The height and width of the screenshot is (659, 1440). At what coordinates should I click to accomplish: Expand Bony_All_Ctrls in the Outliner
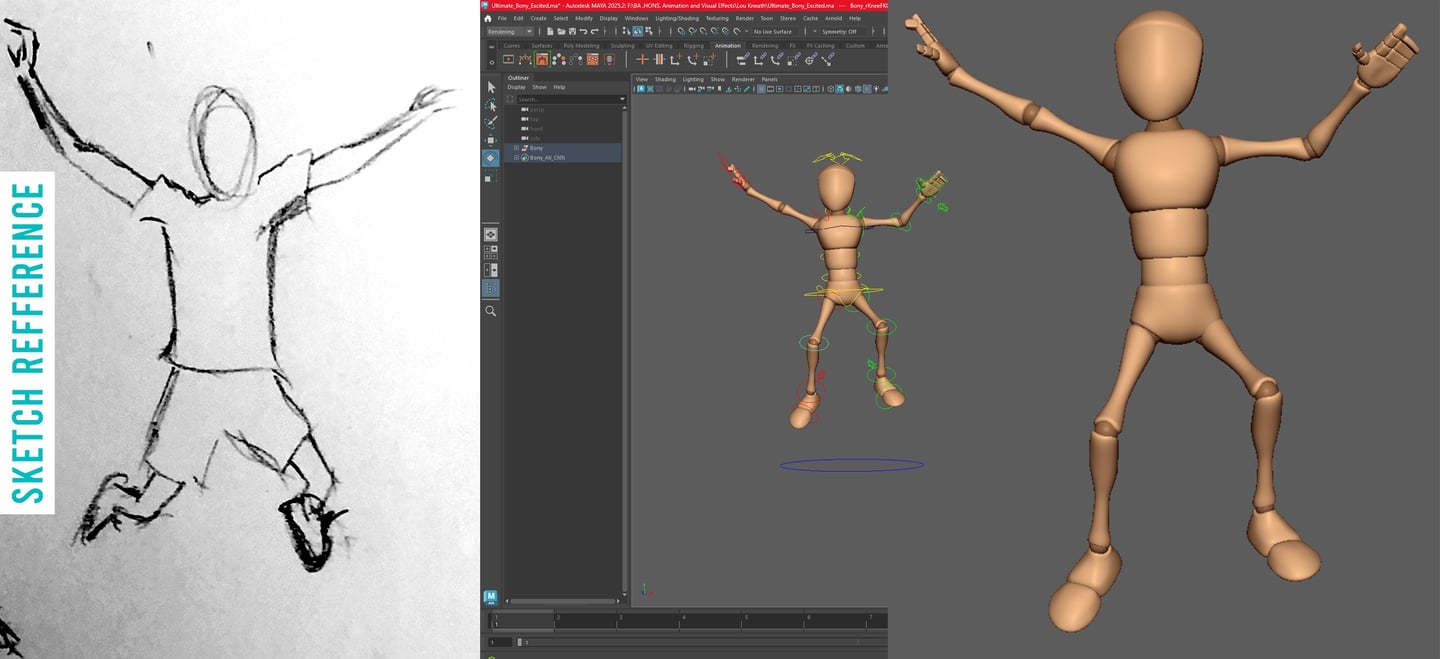pyautogui.click(x=517, y=157)
